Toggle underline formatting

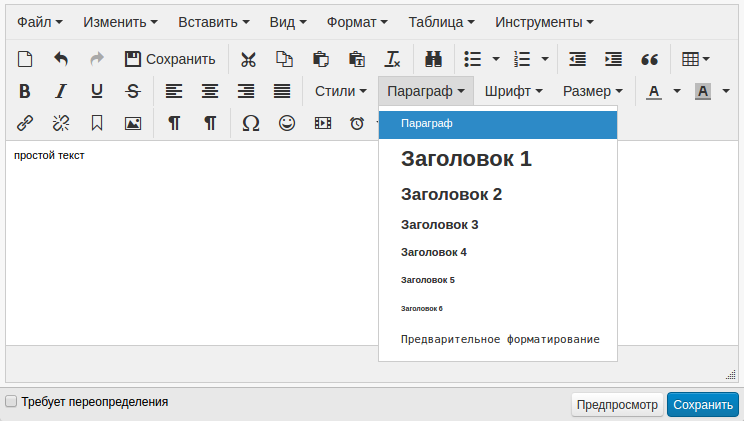click(97, 91)
